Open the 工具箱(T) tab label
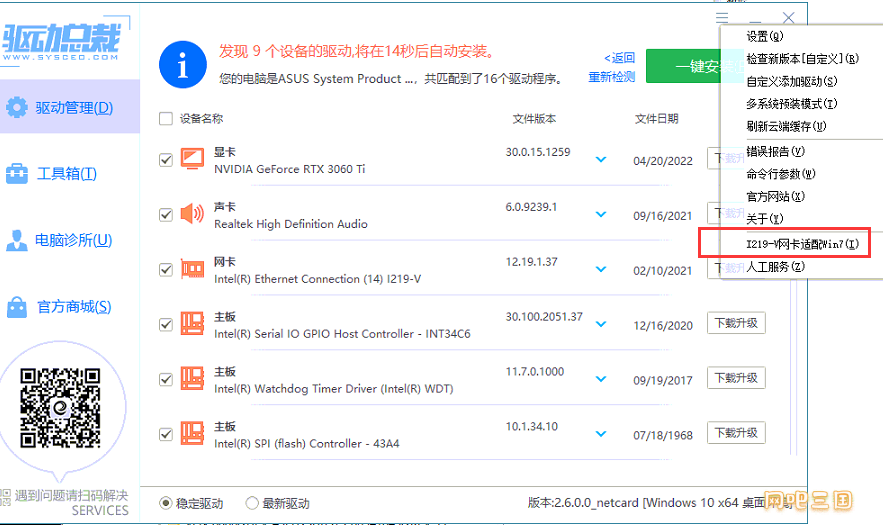 tap(66, 173)
